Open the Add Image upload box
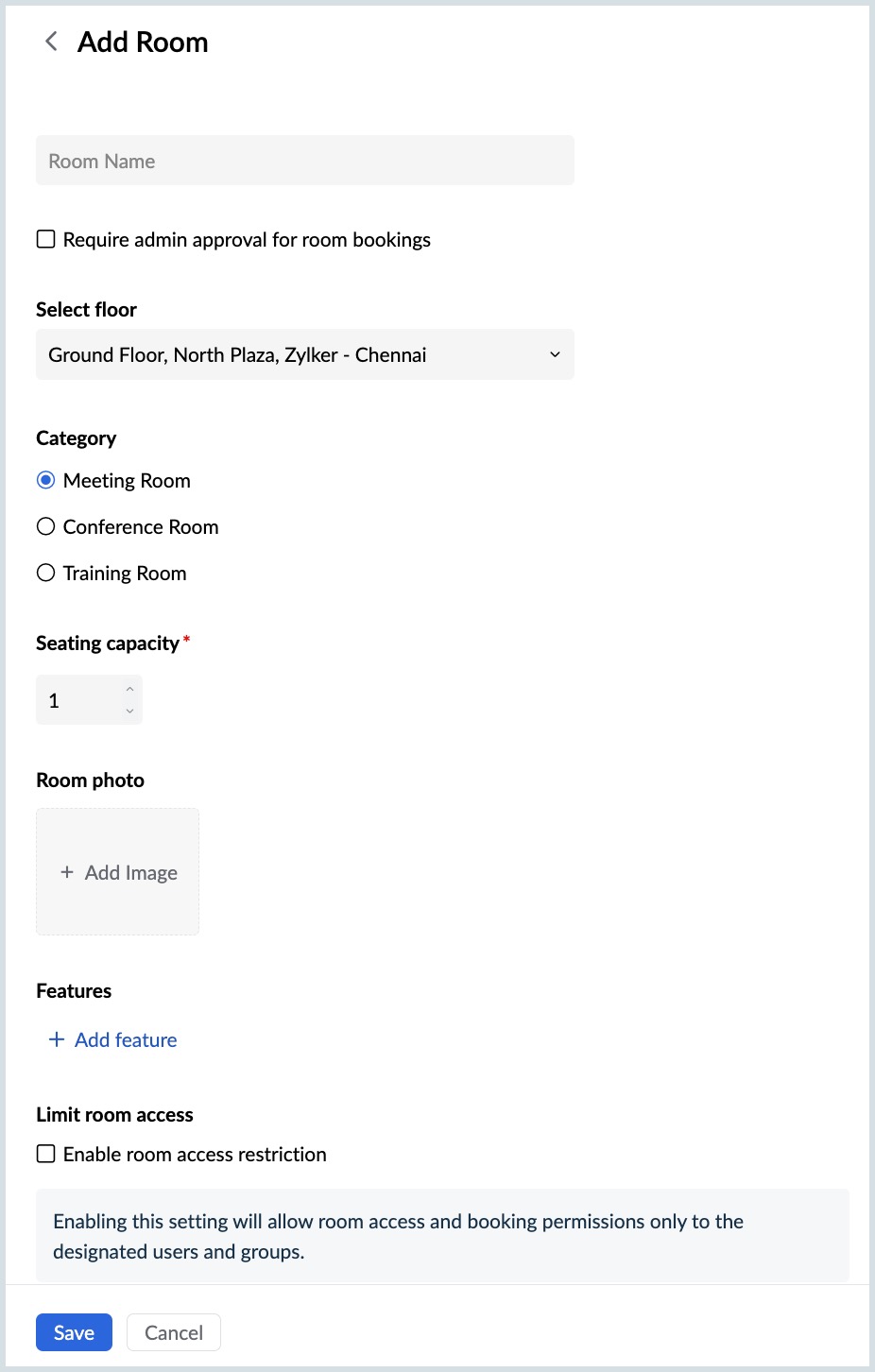This screenshot has width=875, height=1372. click(x=117, y=871)
